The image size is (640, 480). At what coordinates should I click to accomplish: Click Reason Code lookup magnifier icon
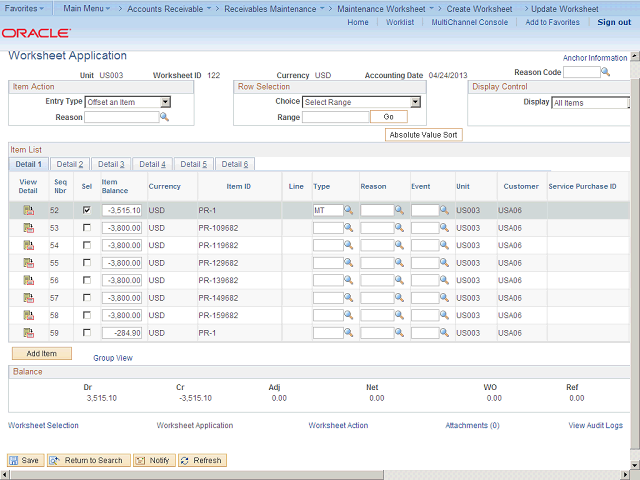(x=608, y=72)
